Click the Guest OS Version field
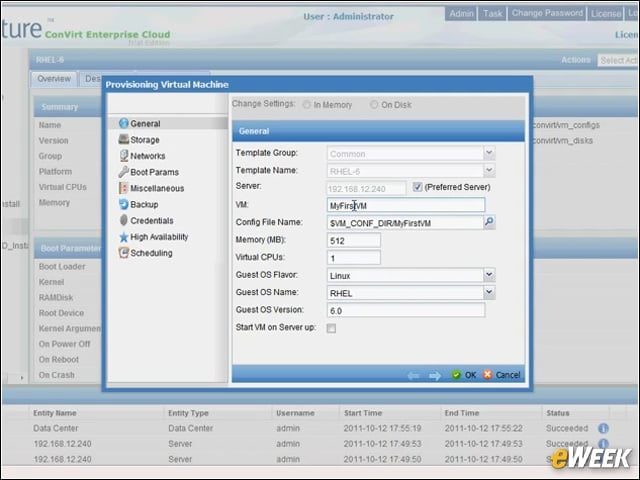Image resolution: width=640 pixels, height=480 pixels. point(406,311)
